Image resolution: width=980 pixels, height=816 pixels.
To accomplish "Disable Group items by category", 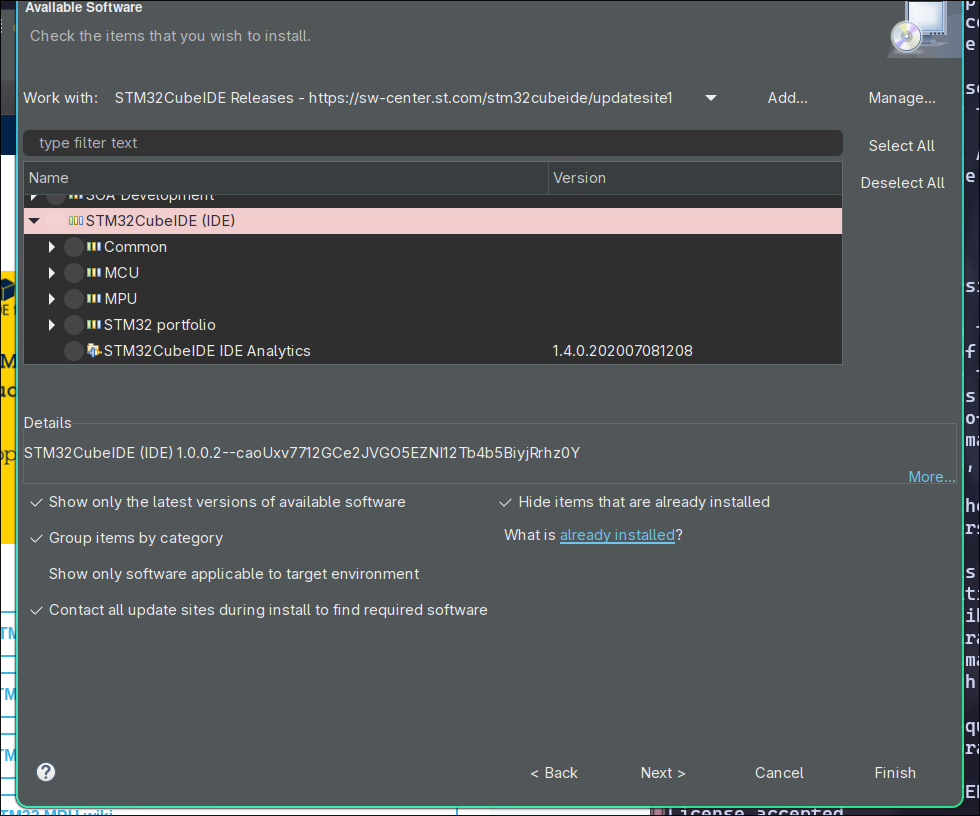I will [36, 538].
